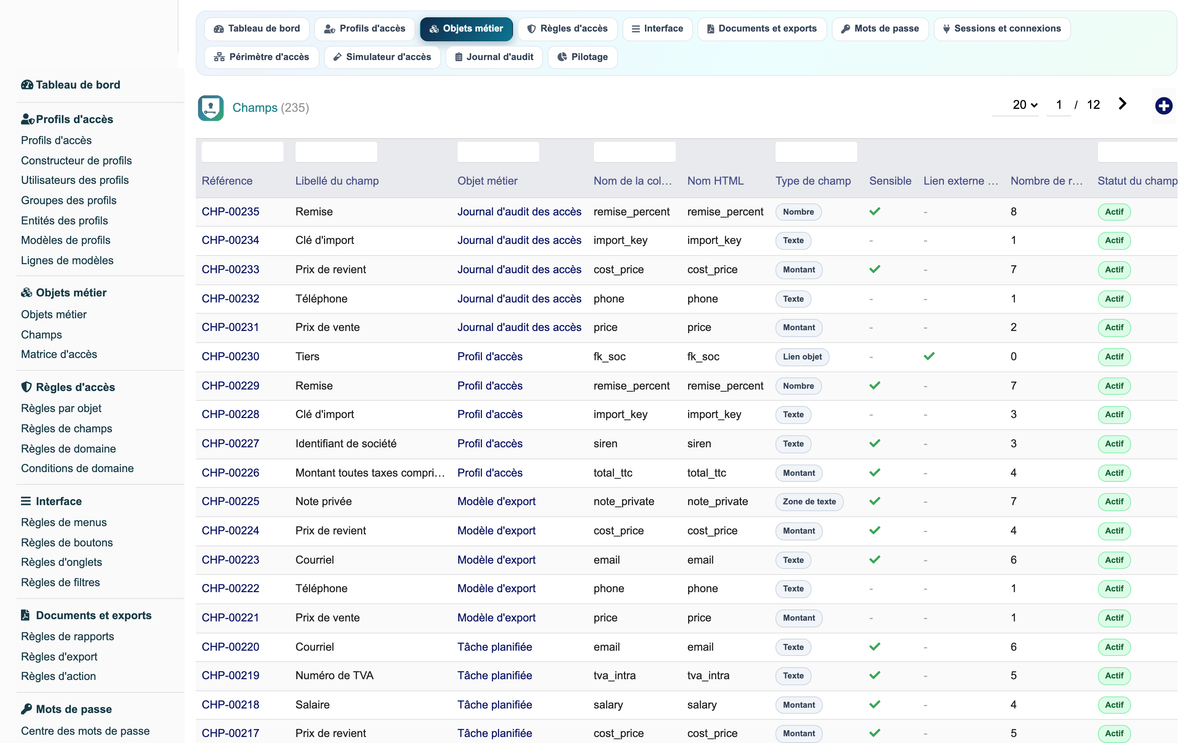
Task: Open the Pilotage tab
Action: (x=583, y=57)
